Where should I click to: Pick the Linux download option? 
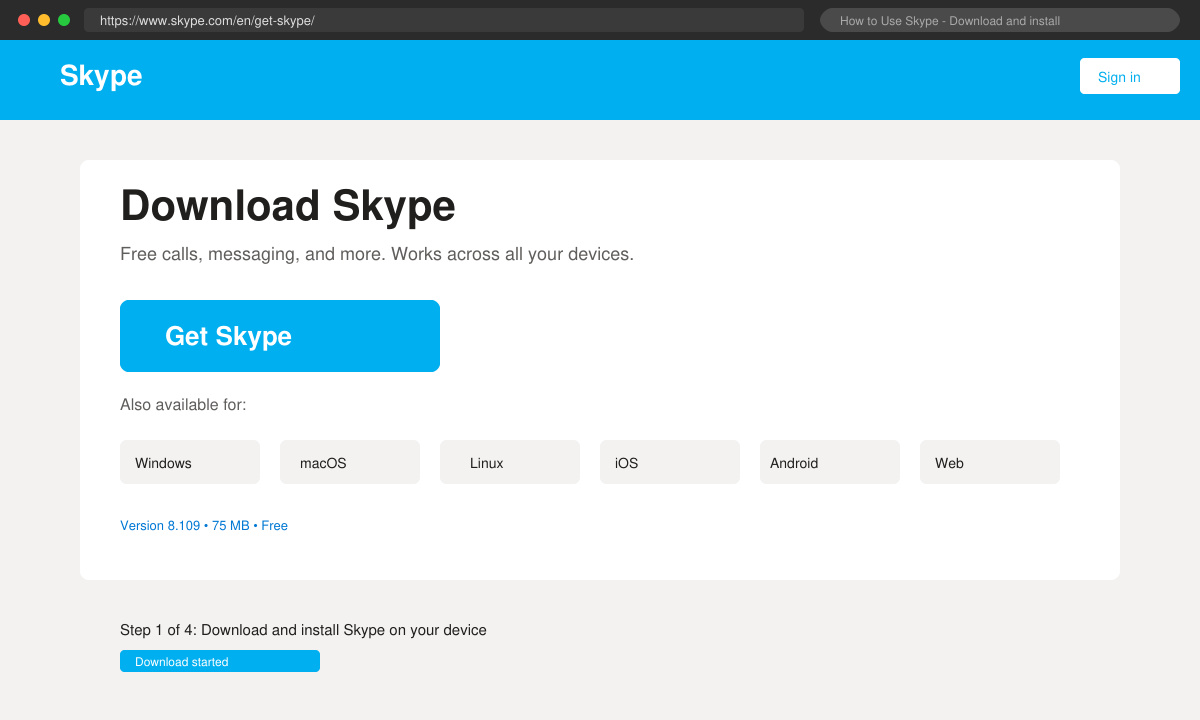(x=510, y=462)
